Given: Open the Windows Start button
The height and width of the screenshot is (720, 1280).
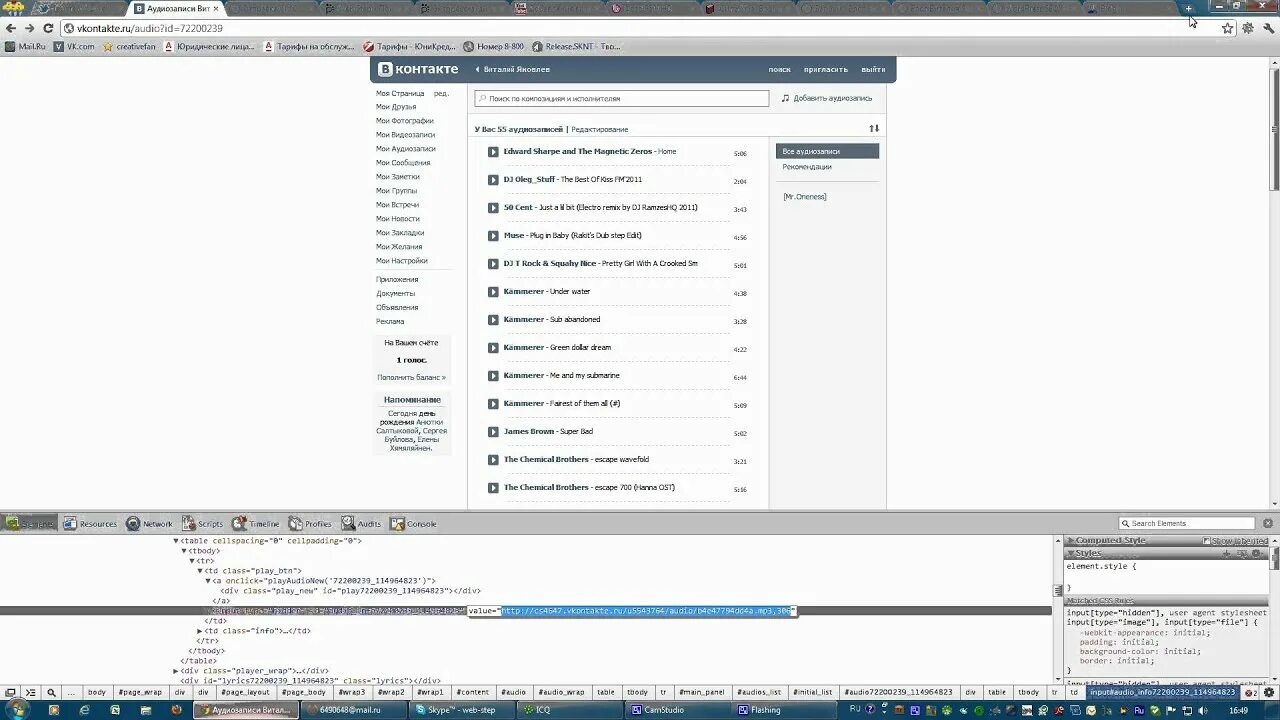Looking at the screenshot, I should (x=16, y=710).
